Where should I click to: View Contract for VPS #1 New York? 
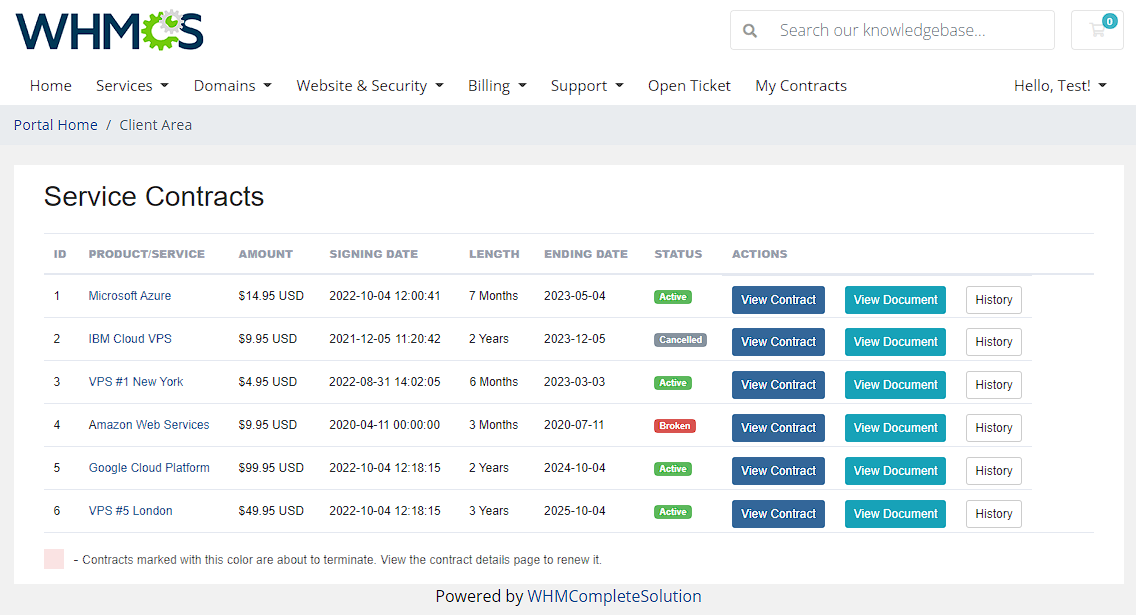(x=778, y=385)
